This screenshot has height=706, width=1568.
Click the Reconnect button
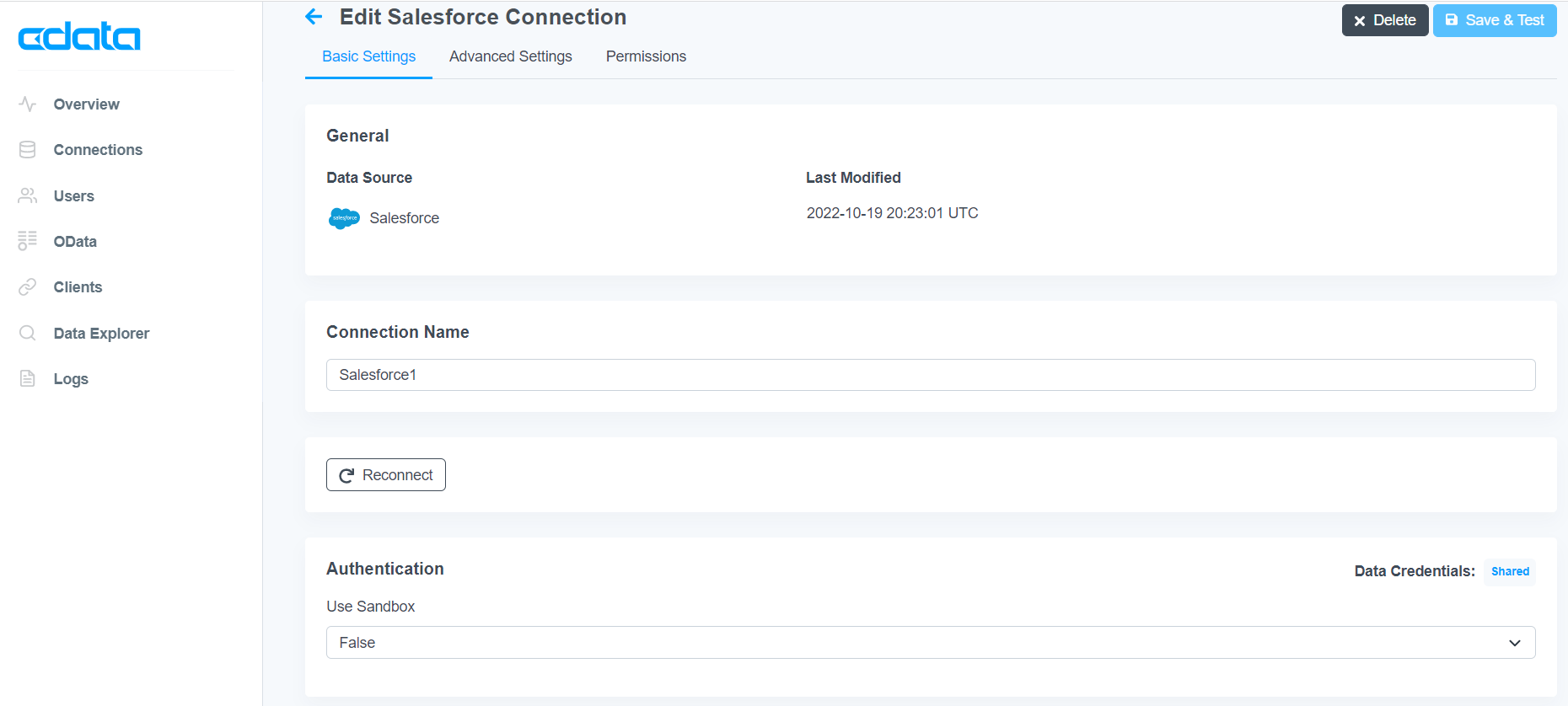[386, 475]
